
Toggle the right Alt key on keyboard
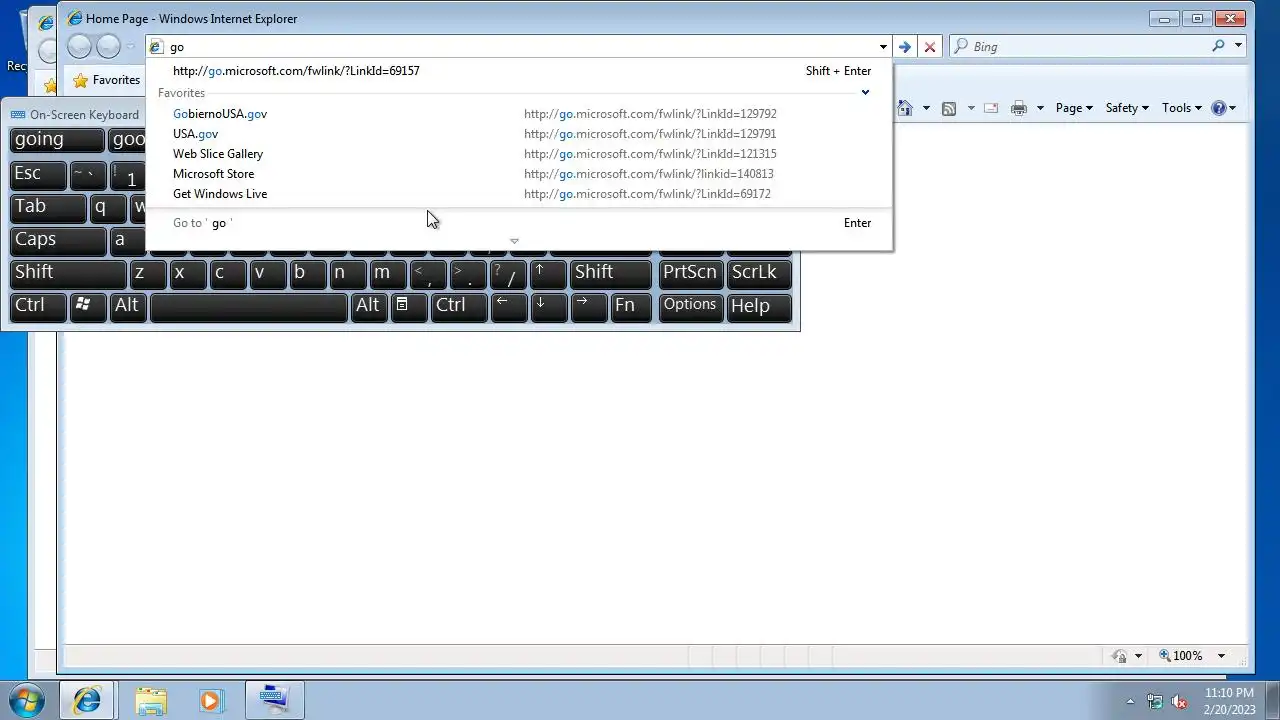coord(368,306)
